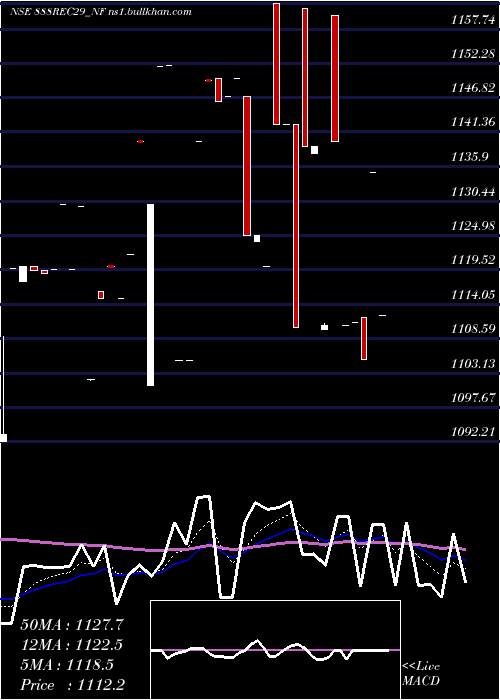Click the NSE 888REC29_NF chart title text
Image resolution: width=500 pixels, height=700 pixels.
click(100, 11)
